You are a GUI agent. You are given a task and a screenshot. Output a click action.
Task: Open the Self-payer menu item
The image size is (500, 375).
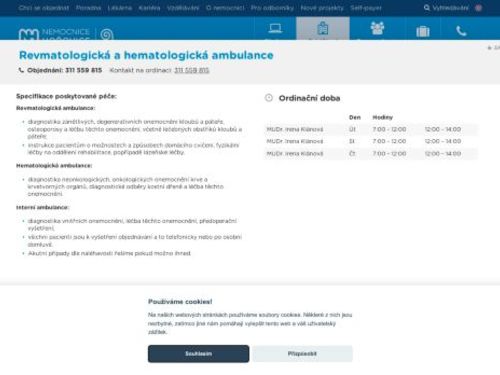(x=366, y=8)
